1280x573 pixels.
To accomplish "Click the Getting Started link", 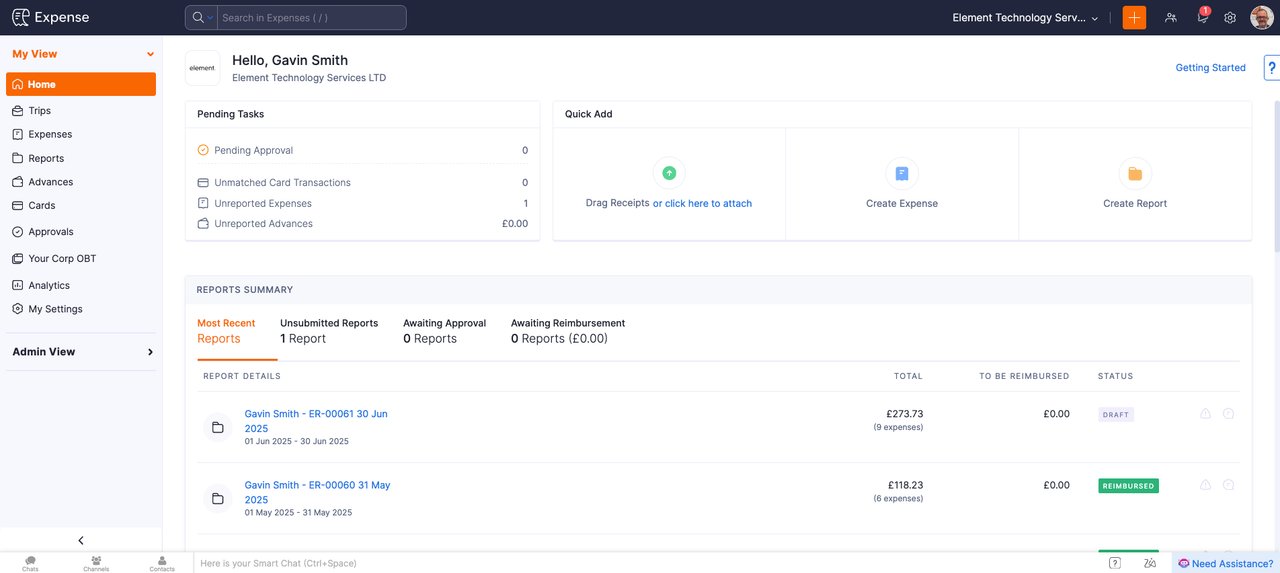I will [x=1210, y=68].
